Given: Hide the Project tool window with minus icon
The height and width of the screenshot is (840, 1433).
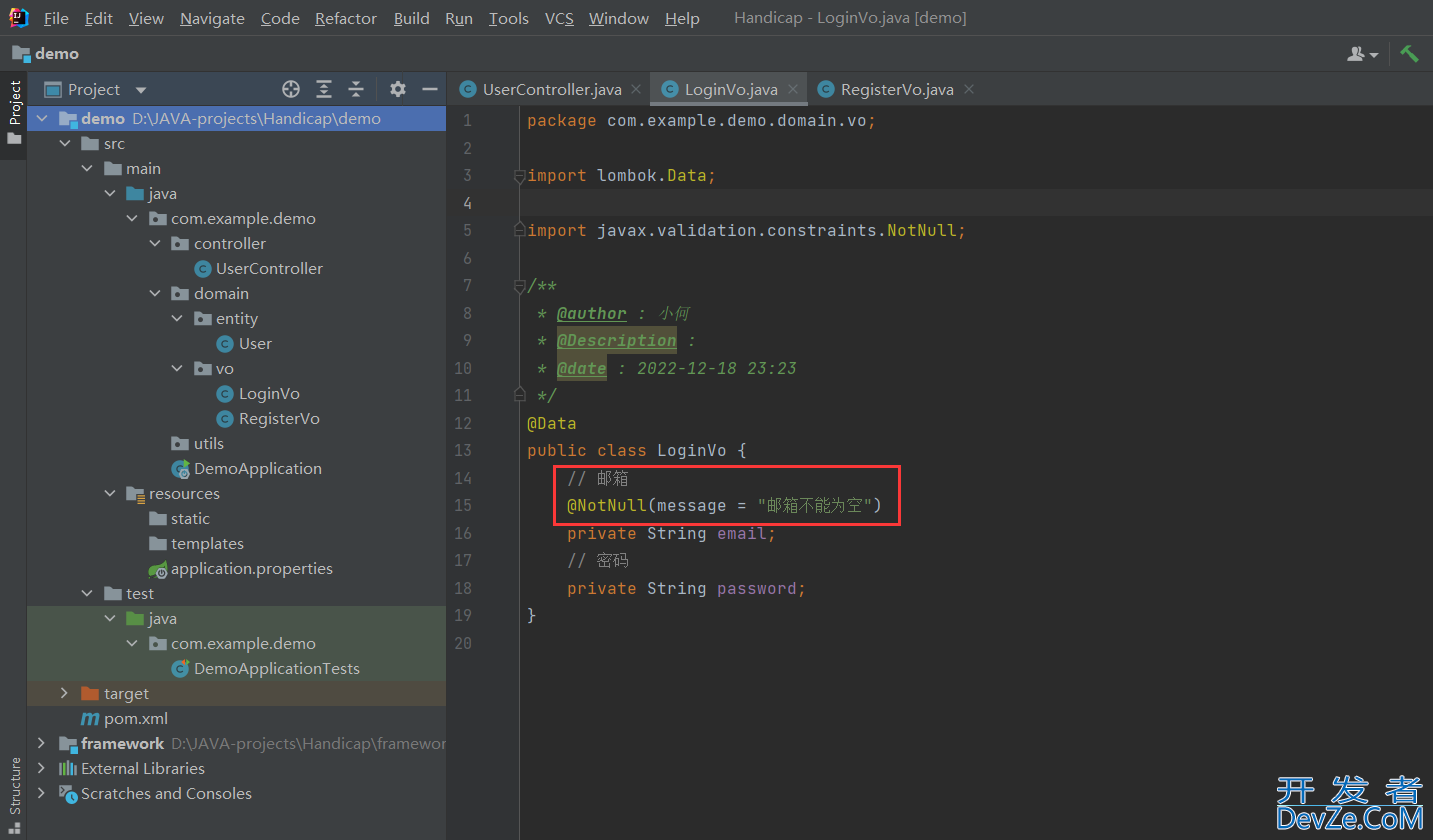Looking at the screenshot, I should pos(430,89).
